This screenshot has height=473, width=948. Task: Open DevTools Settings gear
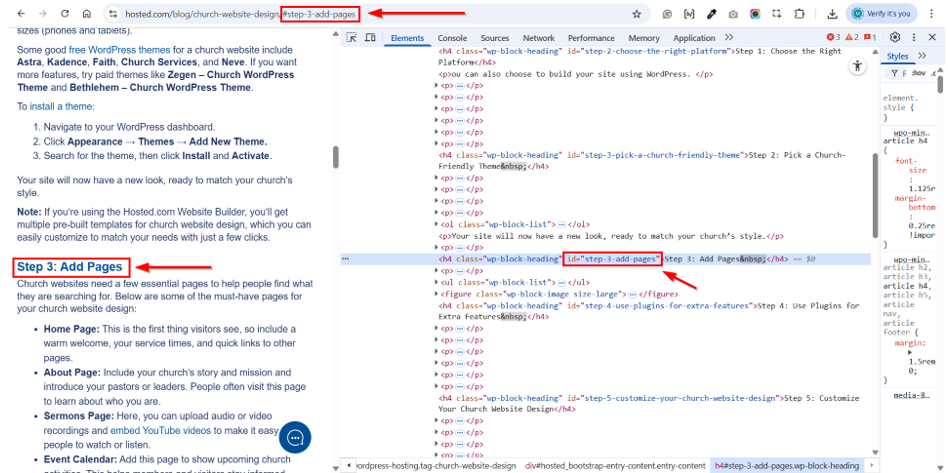(x=895, y=37)
